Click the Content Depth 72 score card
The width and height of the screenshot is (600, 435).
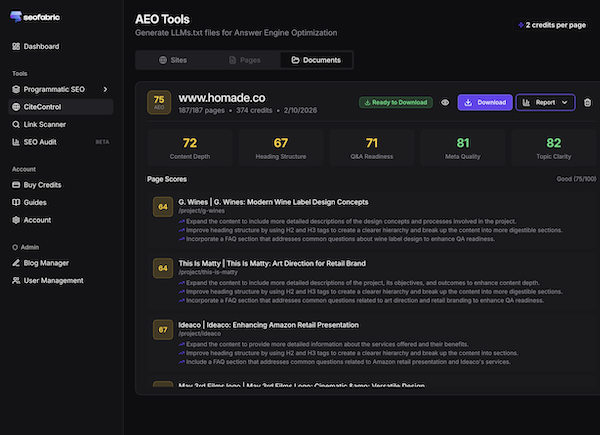pyautogui.click(x=190, y=148)
